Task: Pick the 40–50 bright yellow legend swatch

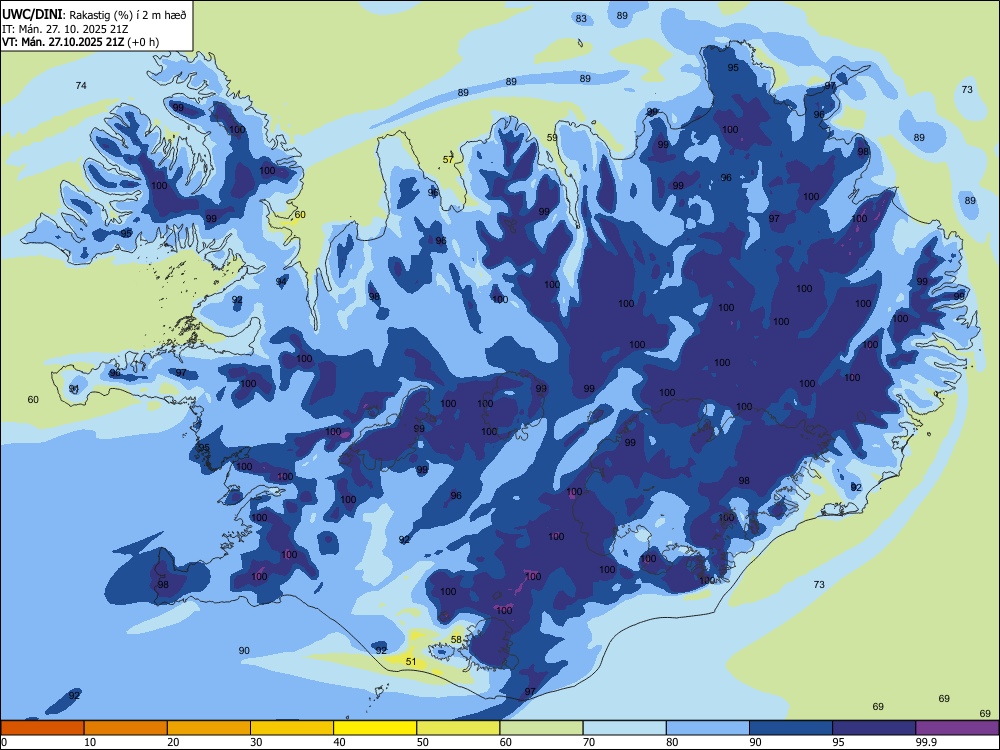Action: tap(375, 728)
